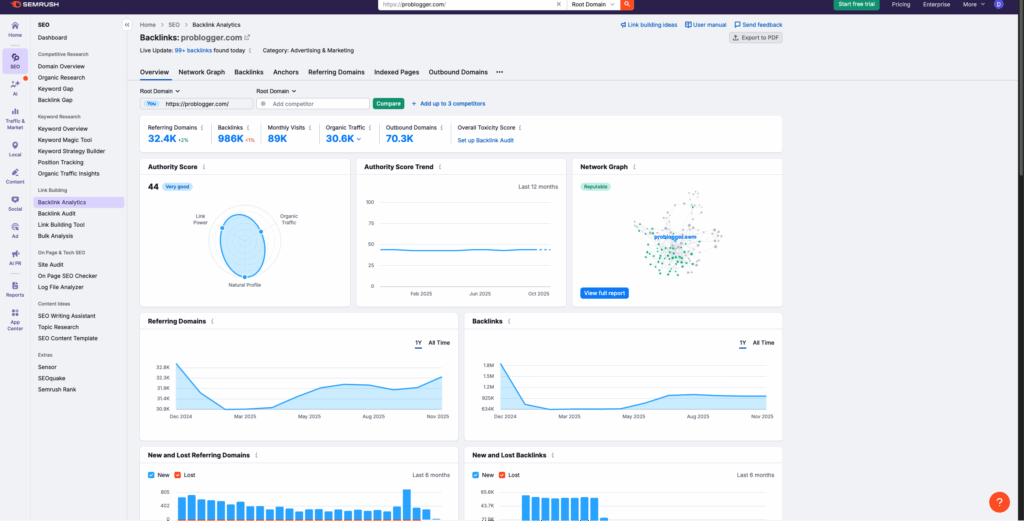Image resolution: width=1024 pixels, height=521 pixels.
Task: Switch to Outbound Domains tab
Action: click(458, 72)
